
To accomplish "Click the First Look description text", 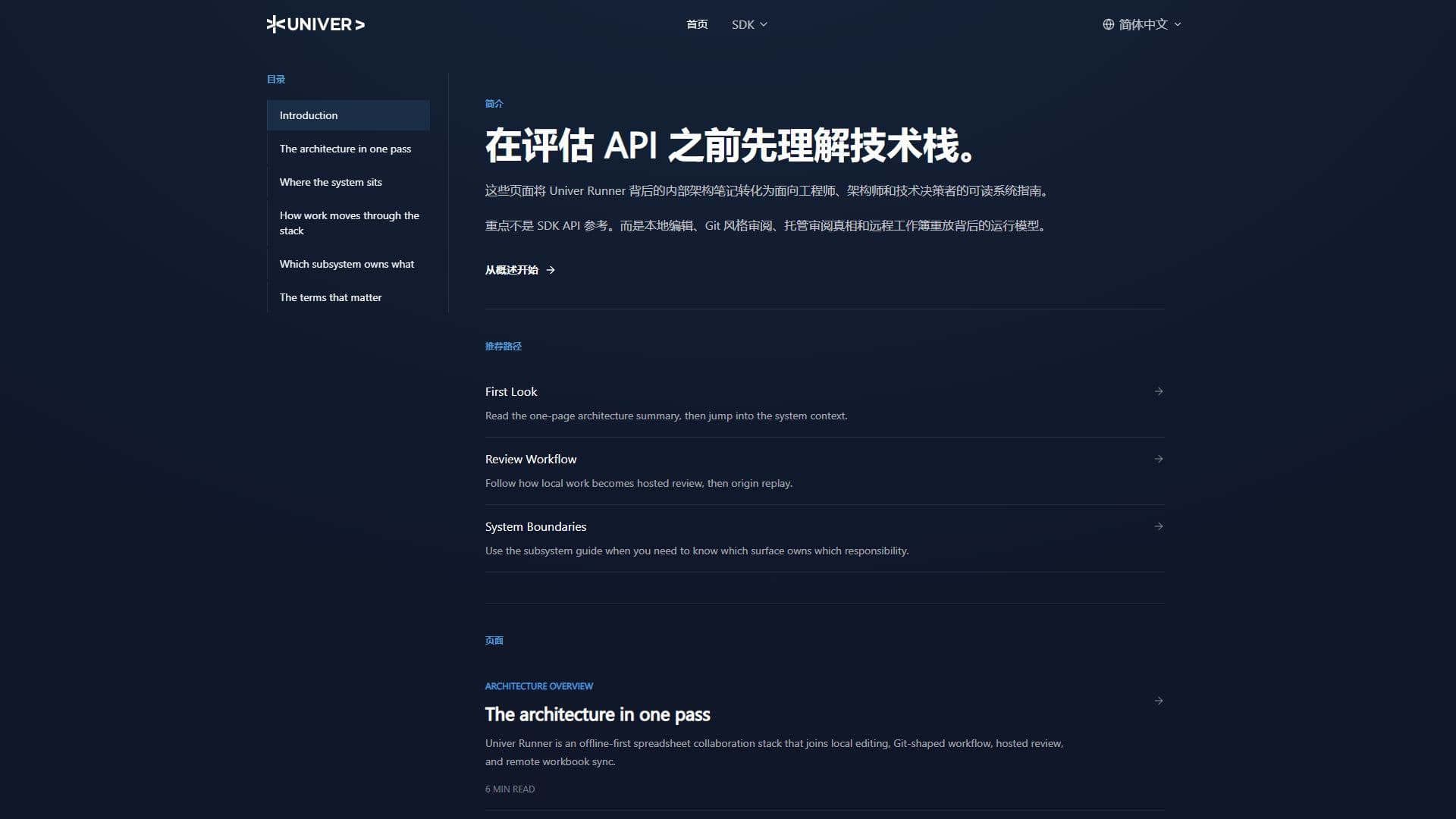I will tap(667, 416).
